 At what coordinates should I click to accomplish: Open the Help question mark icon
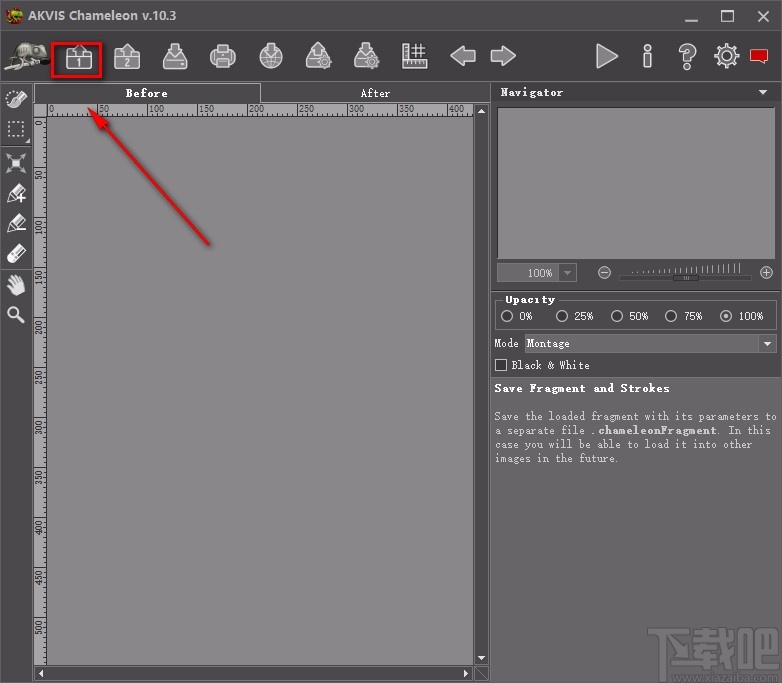(x=687, y=56)
